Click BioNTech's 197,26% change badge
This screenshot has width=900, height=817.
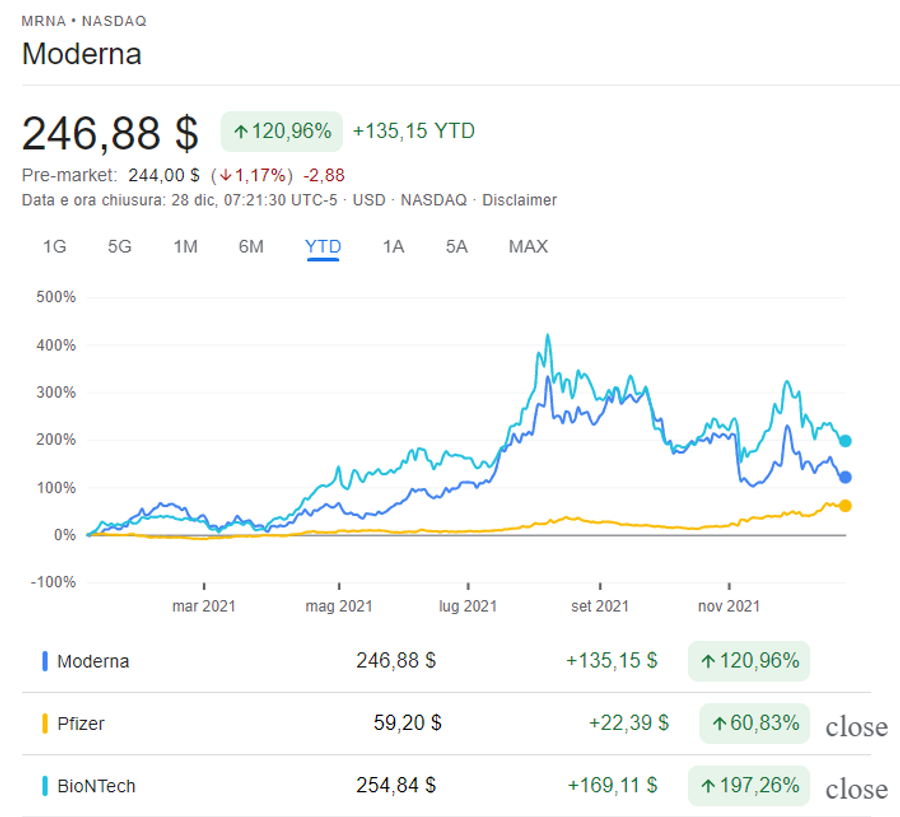click(x=748, y=785)
